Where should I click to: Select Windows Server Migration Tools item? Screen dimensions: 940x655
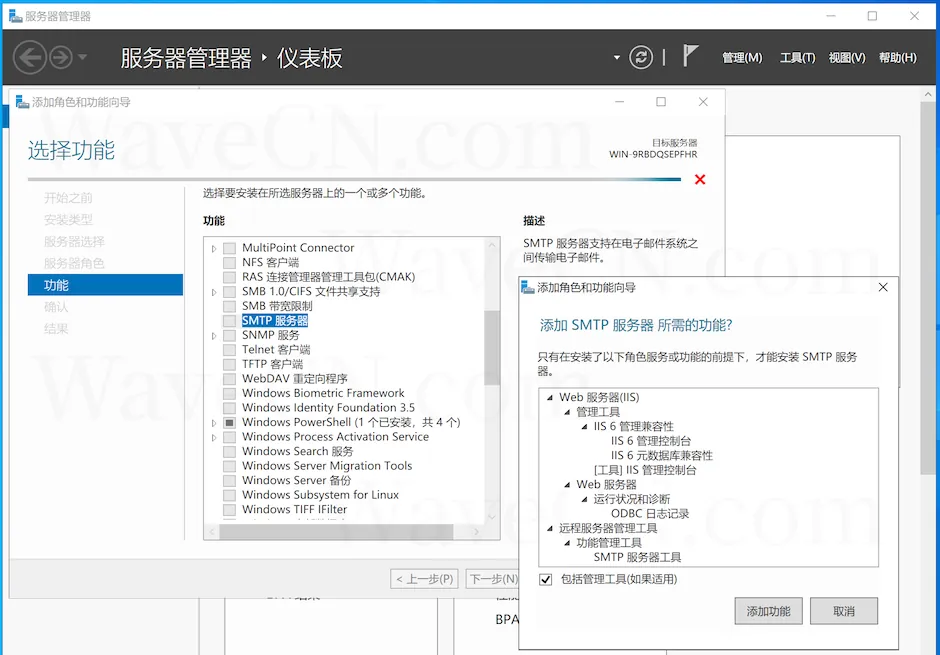(x=327, y=466)
